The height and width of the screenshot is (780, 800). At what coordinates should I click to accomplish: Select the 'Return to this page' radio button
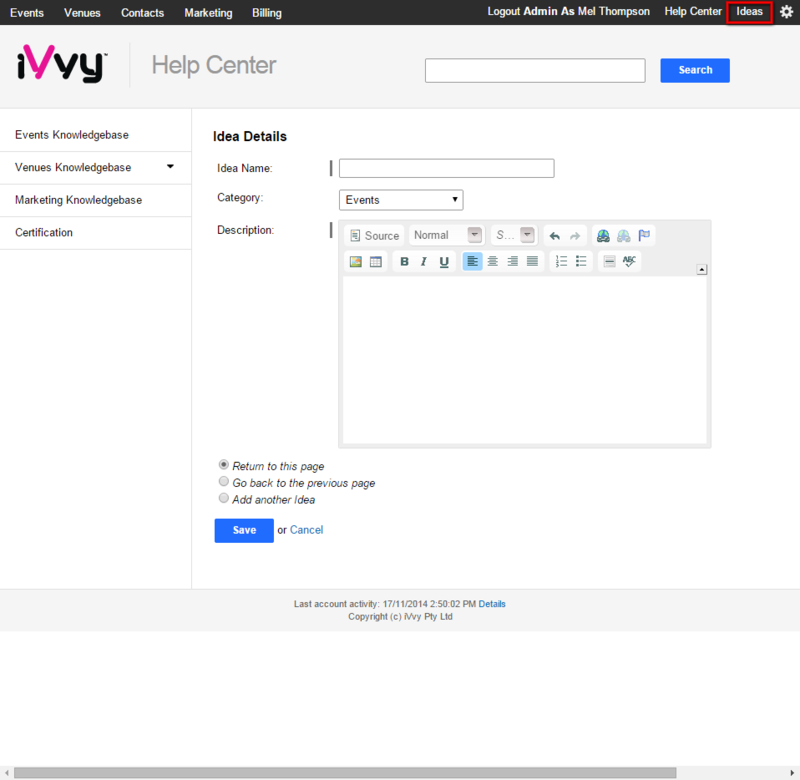223,465
